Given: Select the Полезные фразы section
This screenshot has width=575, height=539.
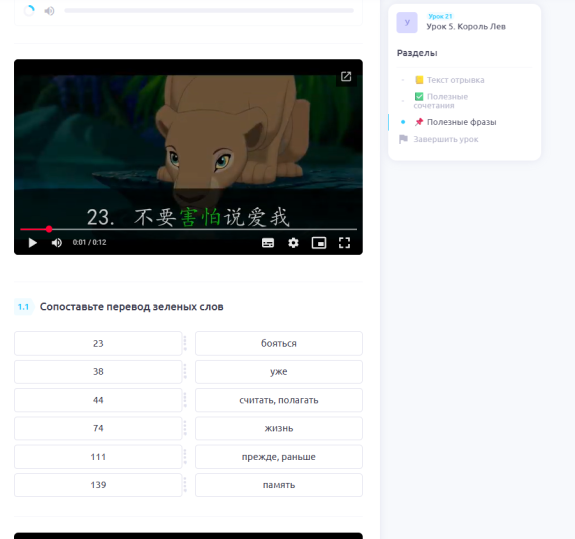Looking at the screenshot, I should click(x=455, y=122).
